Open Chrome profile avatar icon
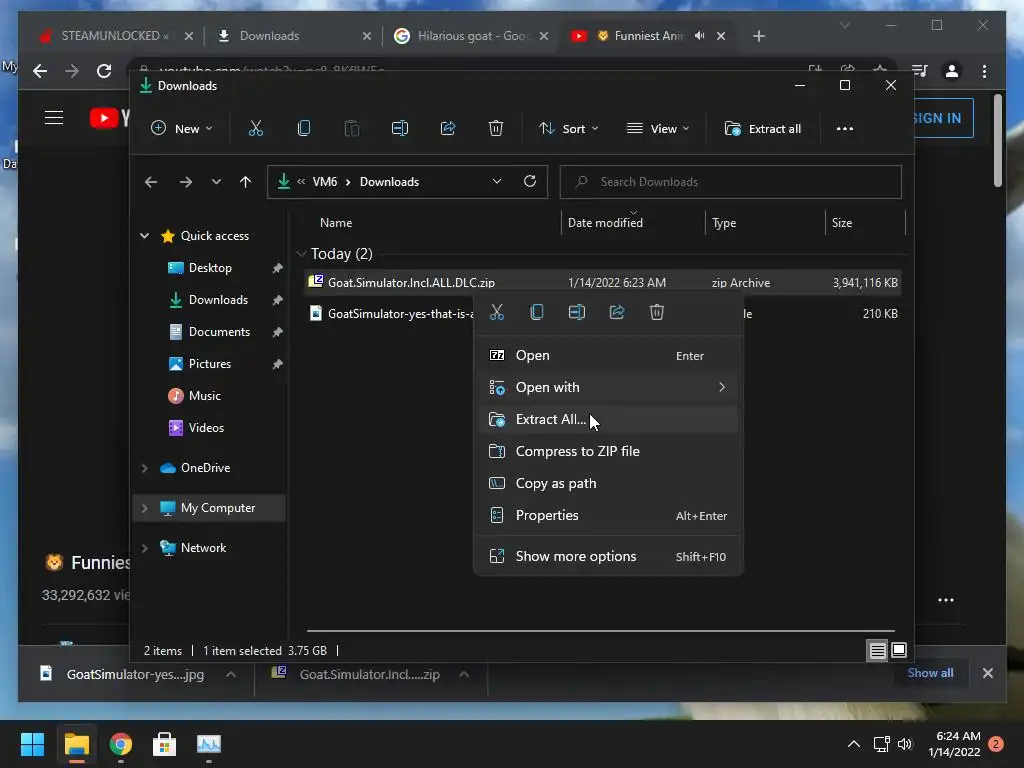Image resolution: width=1024 pixels, height=768 pixels. coord(952,71)
